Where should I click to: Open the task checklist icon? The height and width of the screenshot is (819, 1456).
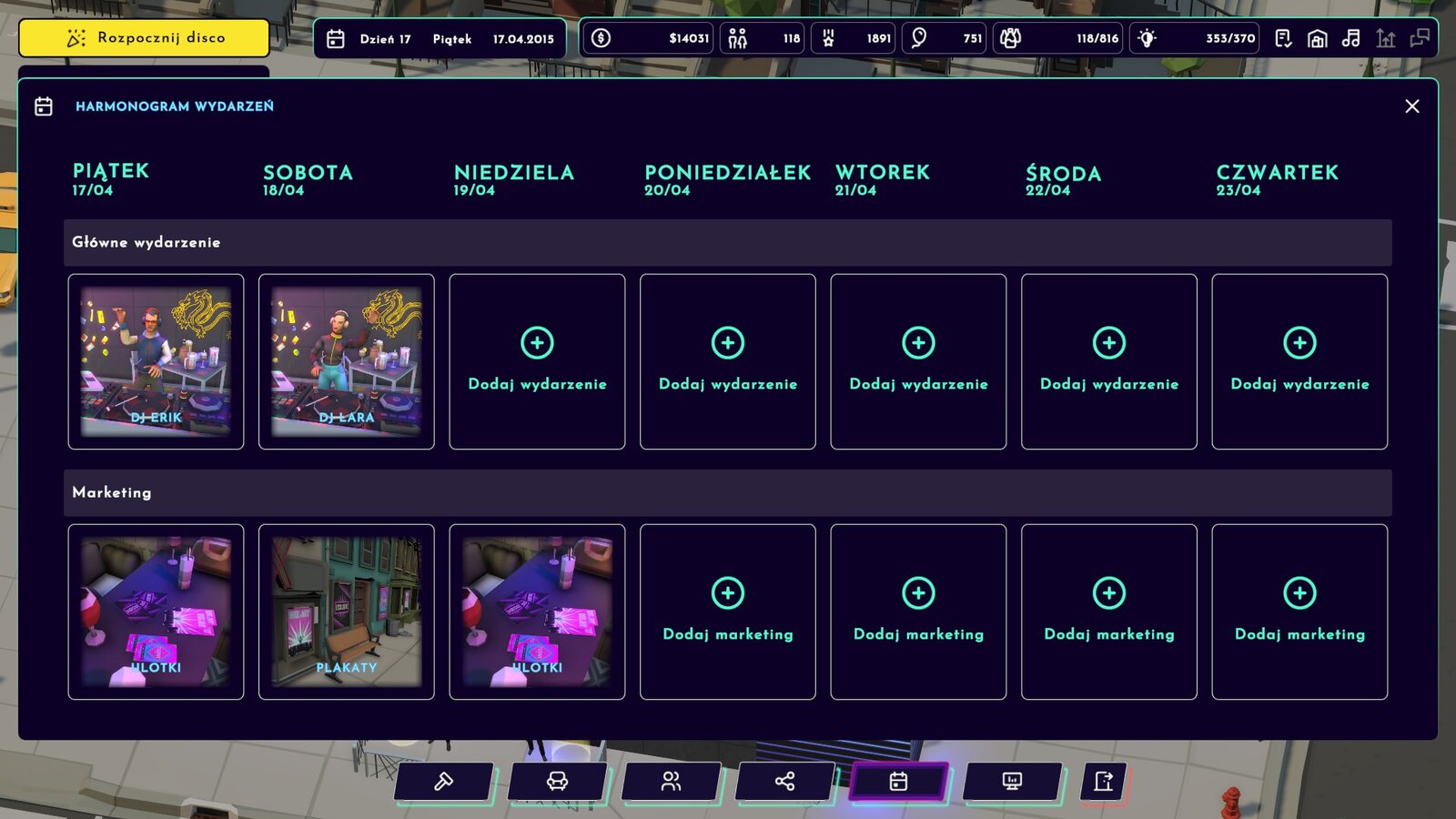(x=1283, y=38)
